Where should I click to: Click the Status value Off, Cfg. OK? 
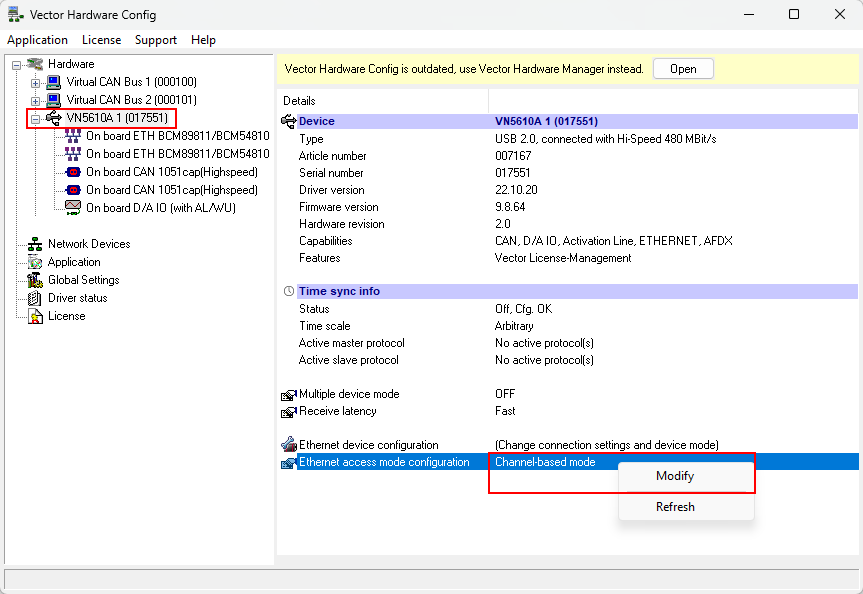(523, 309)
